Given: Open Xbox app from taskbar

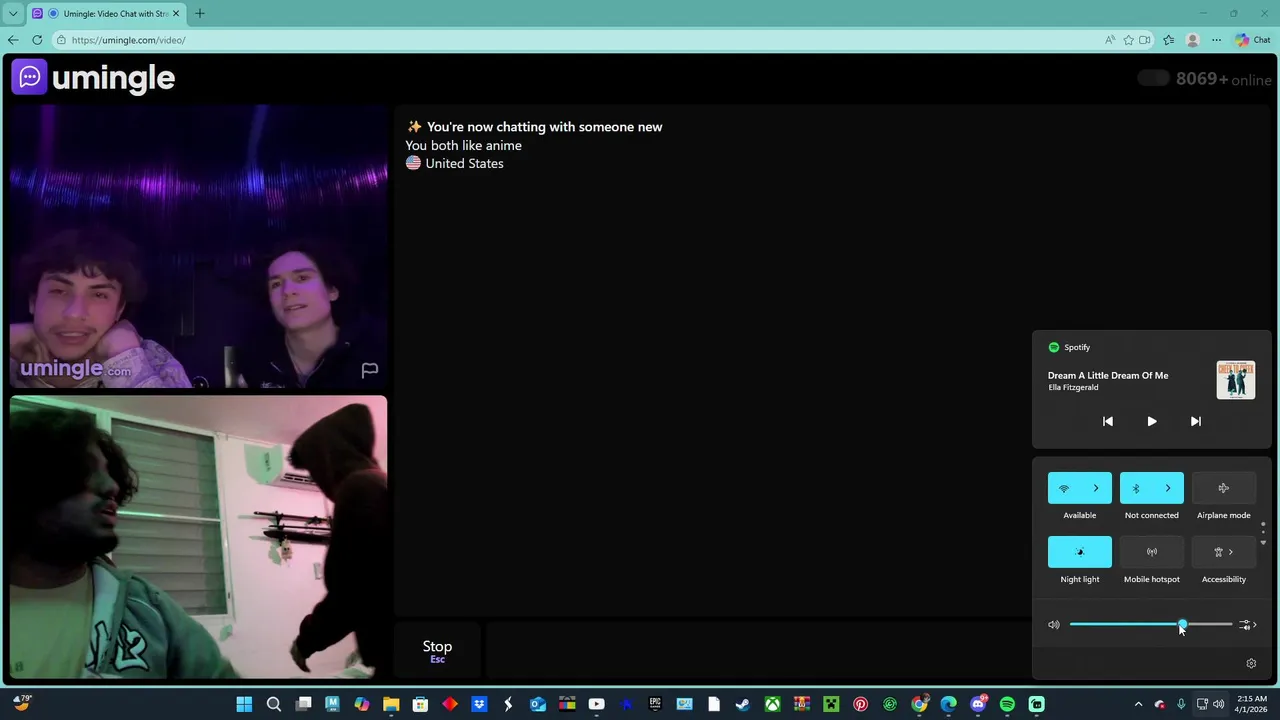Looking at the screenshot, I should pos(772,704).
